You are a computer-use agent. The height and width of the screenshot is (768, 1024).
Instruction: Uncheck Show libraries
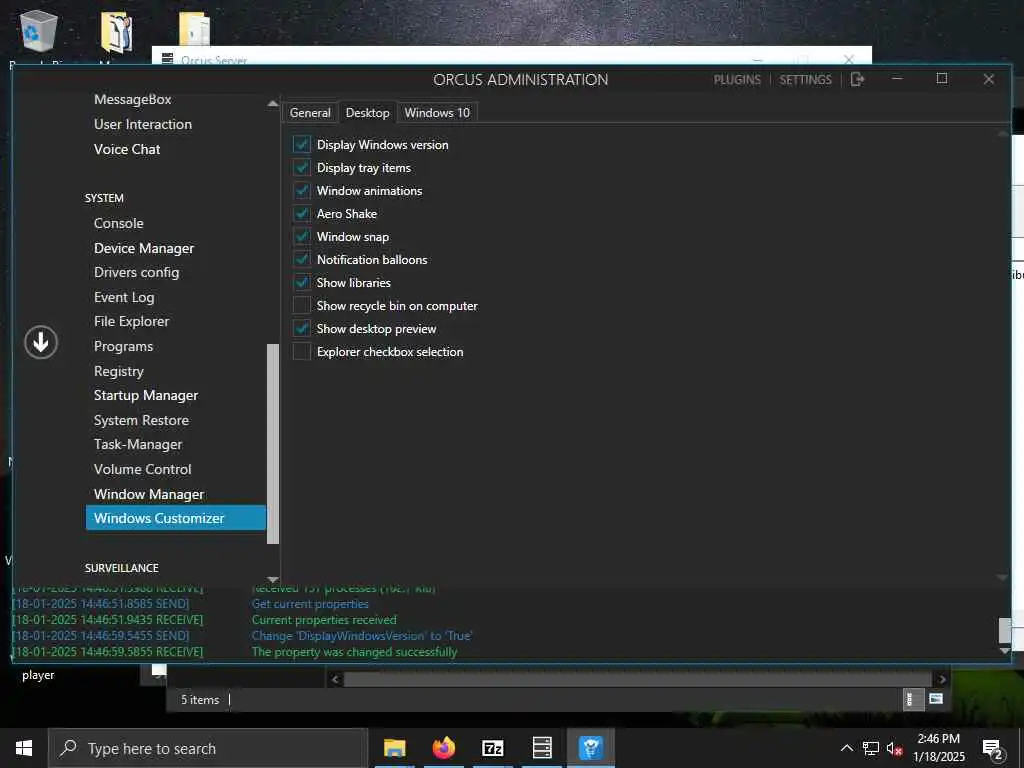coord(302,283)
